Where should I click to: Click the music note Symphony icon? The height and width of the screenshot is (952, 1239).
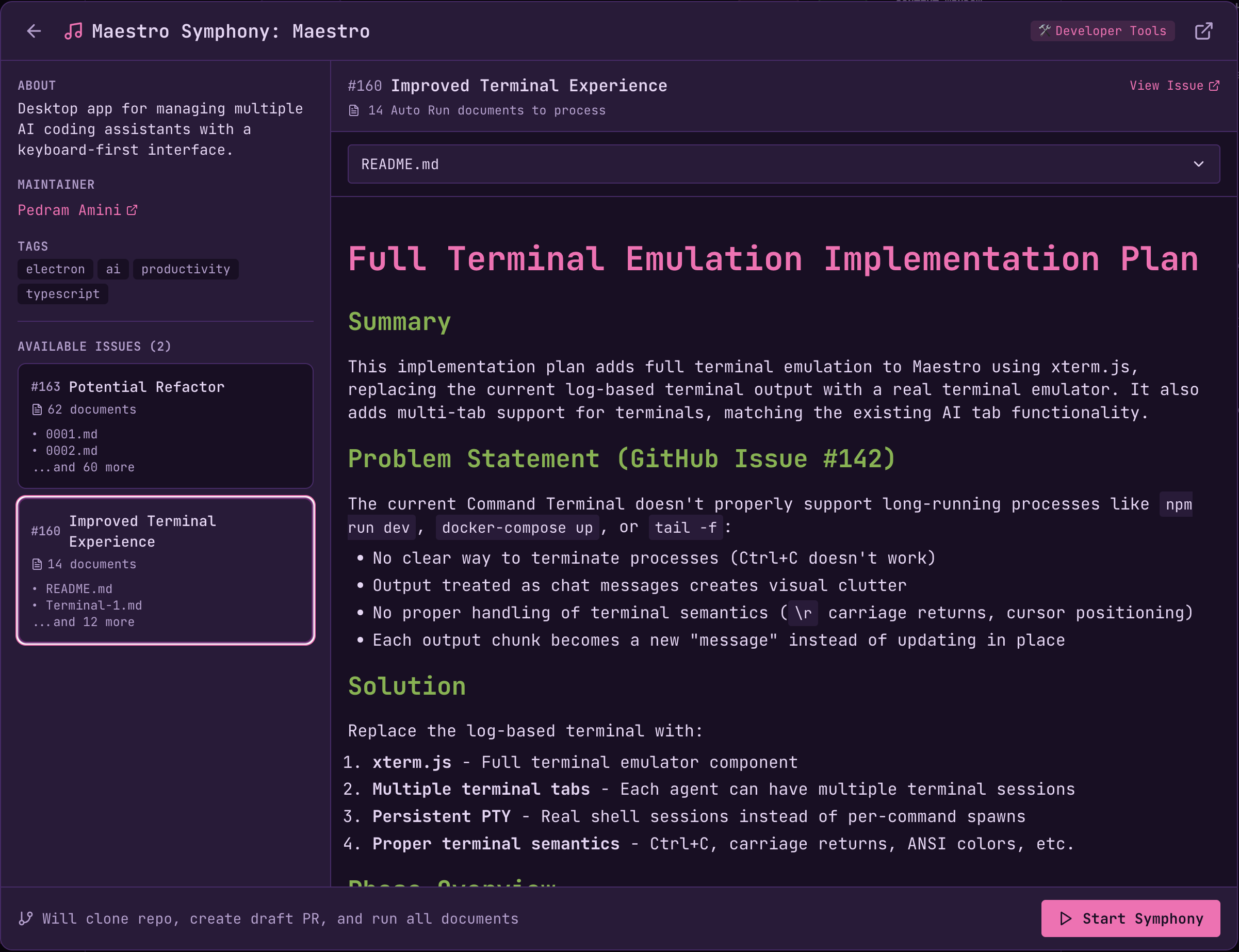(x=73, y=31)
